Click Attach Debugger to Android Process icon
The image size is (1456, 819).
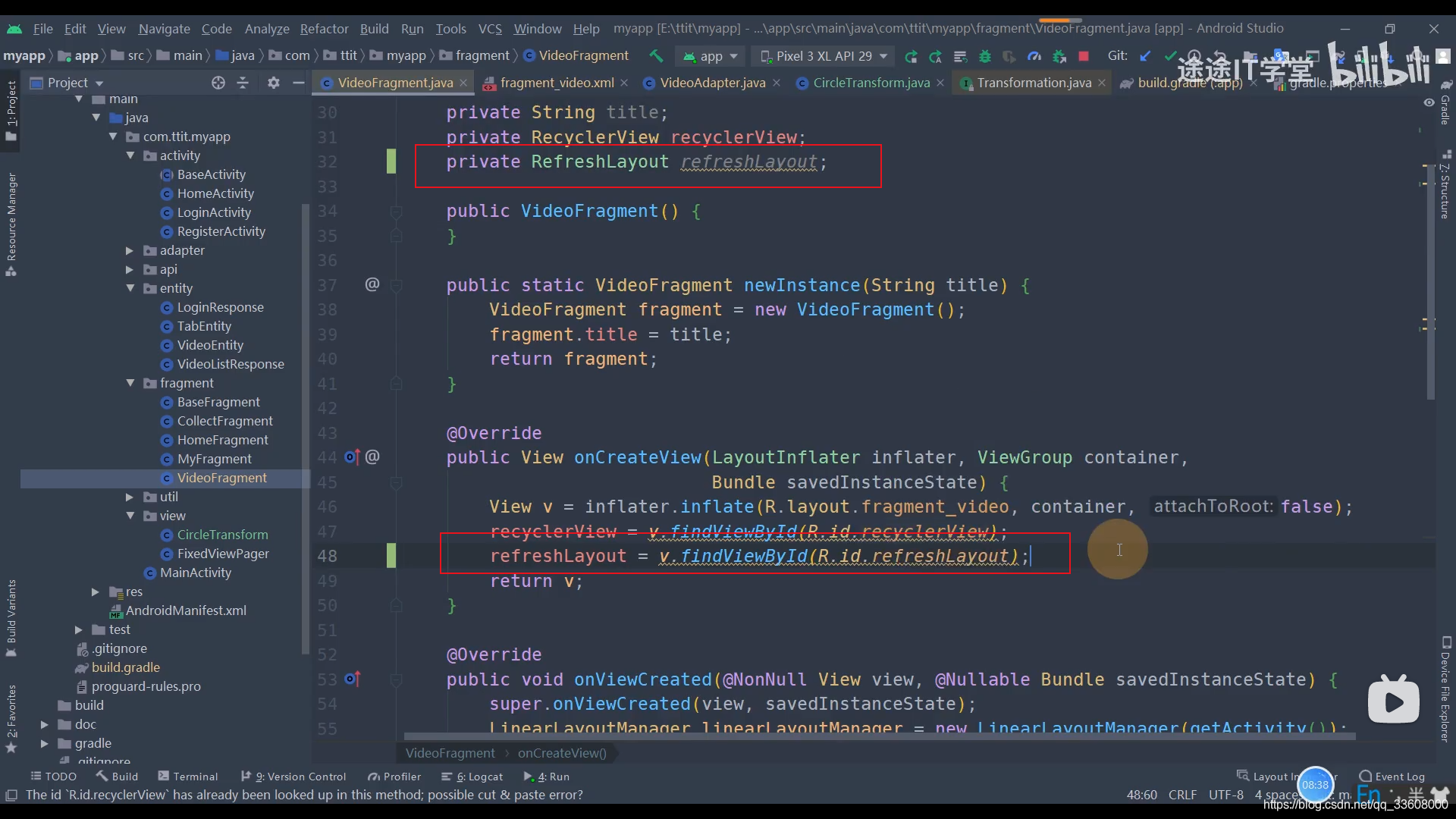pyautogui.click(x=1059, y=56)
